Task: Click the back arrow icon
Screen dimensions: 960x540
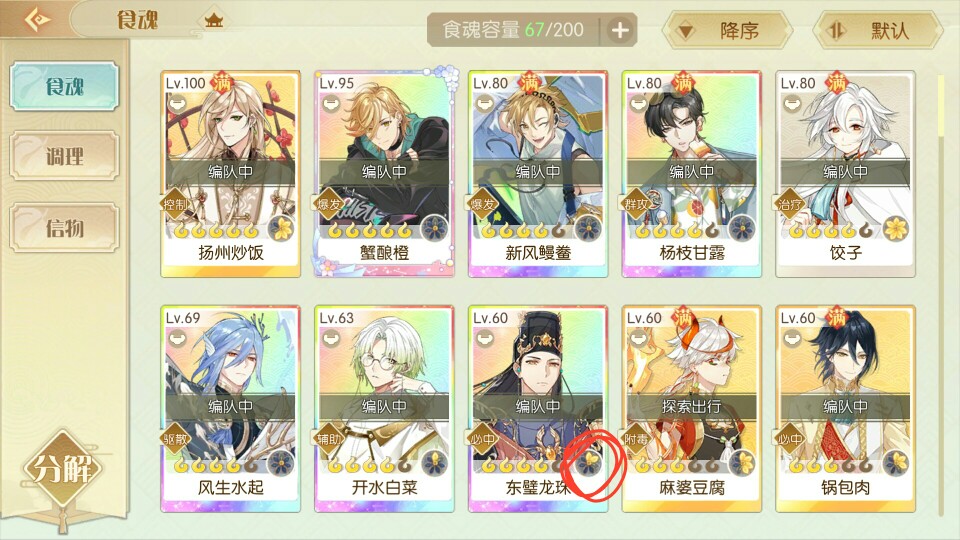Action: tap(37, 20)
